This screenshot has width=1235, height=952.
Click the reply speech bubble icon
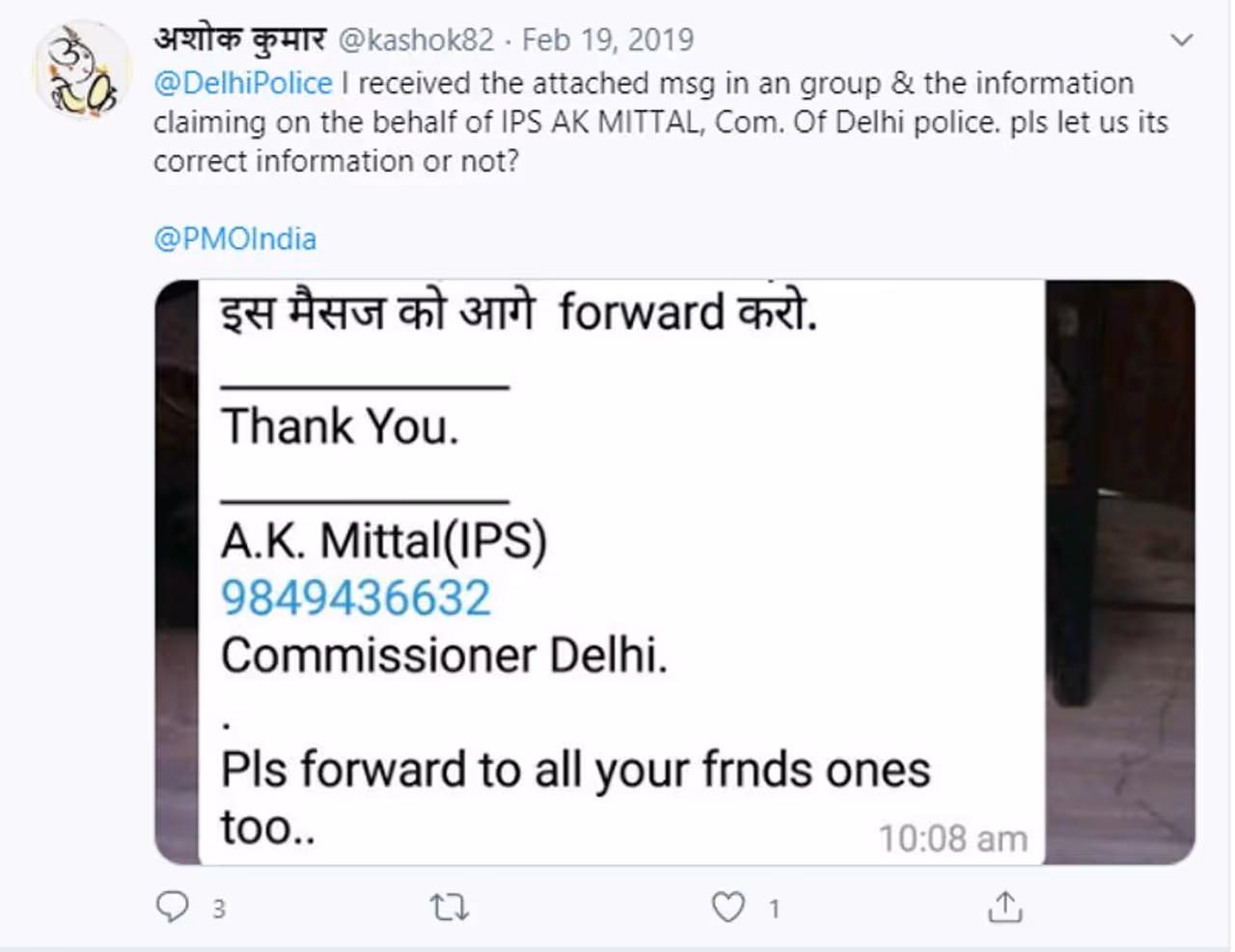tap(173, 907)
